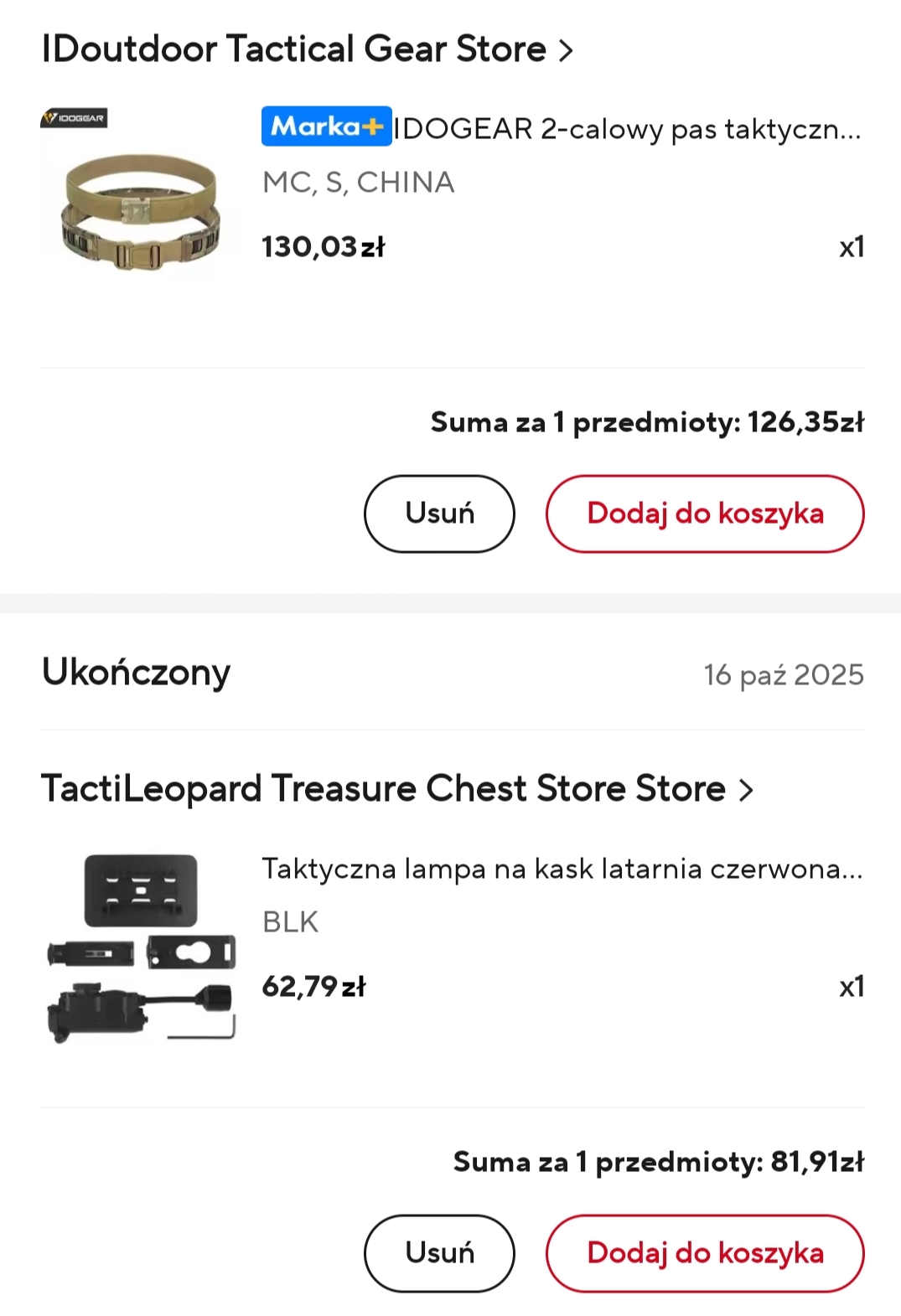Tap the Ukończony order status header
This screenshot has height=1316, width=901.
click(136, 673)
